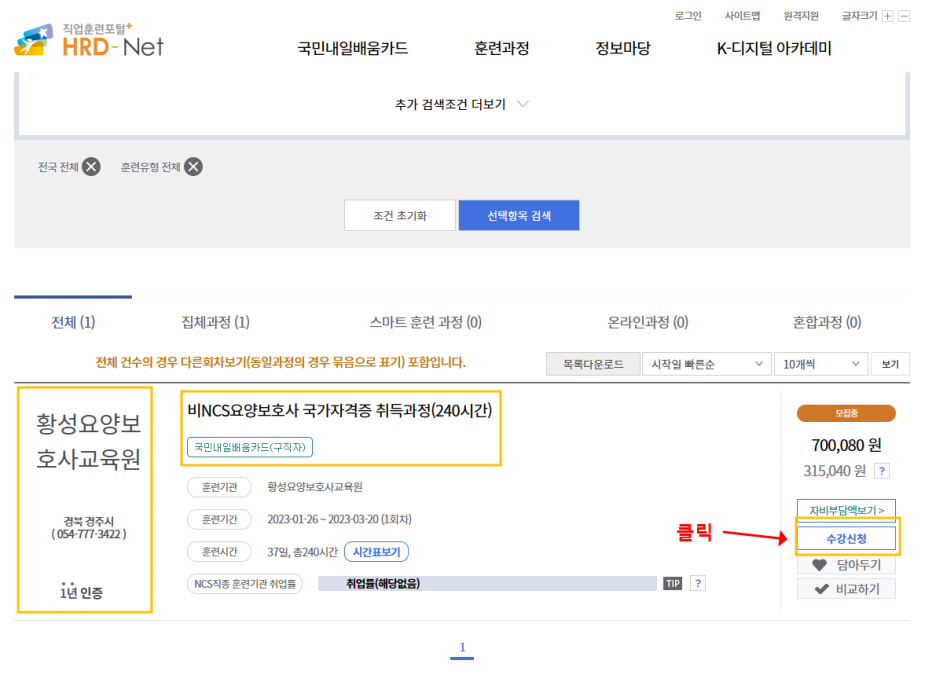Click the 1년 인증 certification mark
The image size is (936, 686).
pyautogui.click(x=81, y=591)
